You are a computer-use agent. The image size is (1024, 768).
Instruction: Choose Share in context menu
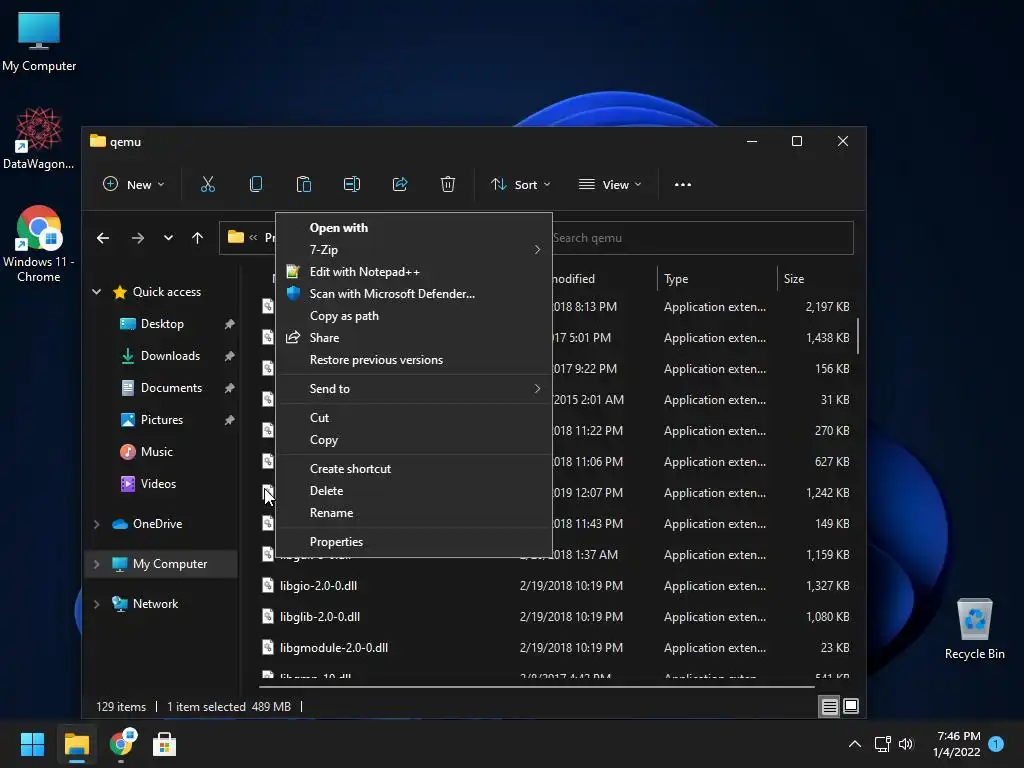(x=414, y=338)
